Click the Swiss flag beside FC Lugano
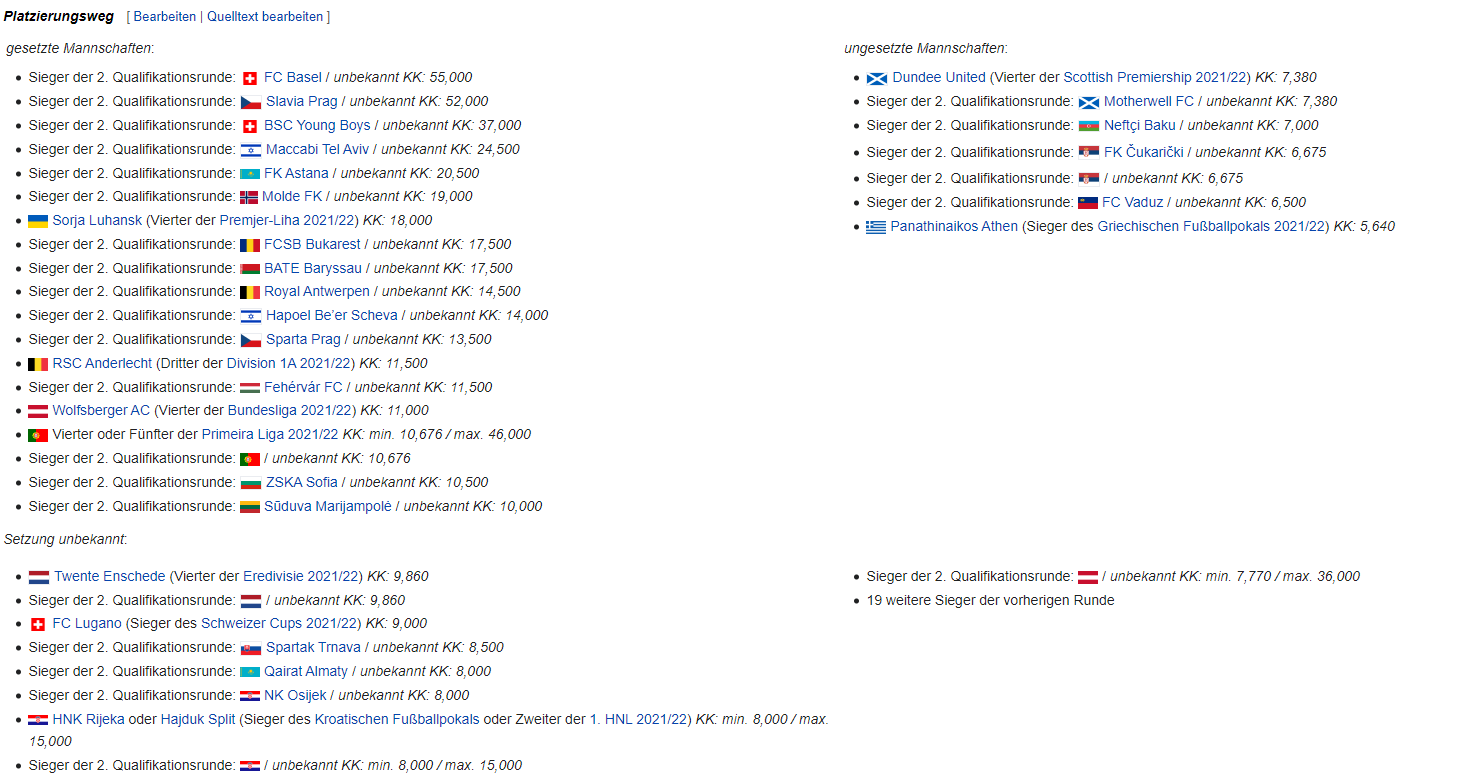 38,624
